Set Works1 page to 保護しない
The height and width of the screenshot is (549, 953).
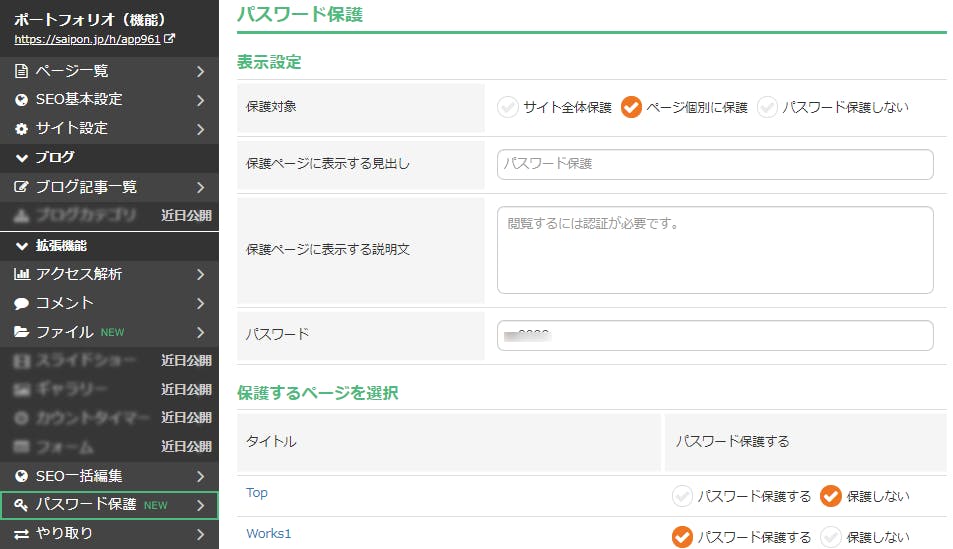tap(831, 537)
